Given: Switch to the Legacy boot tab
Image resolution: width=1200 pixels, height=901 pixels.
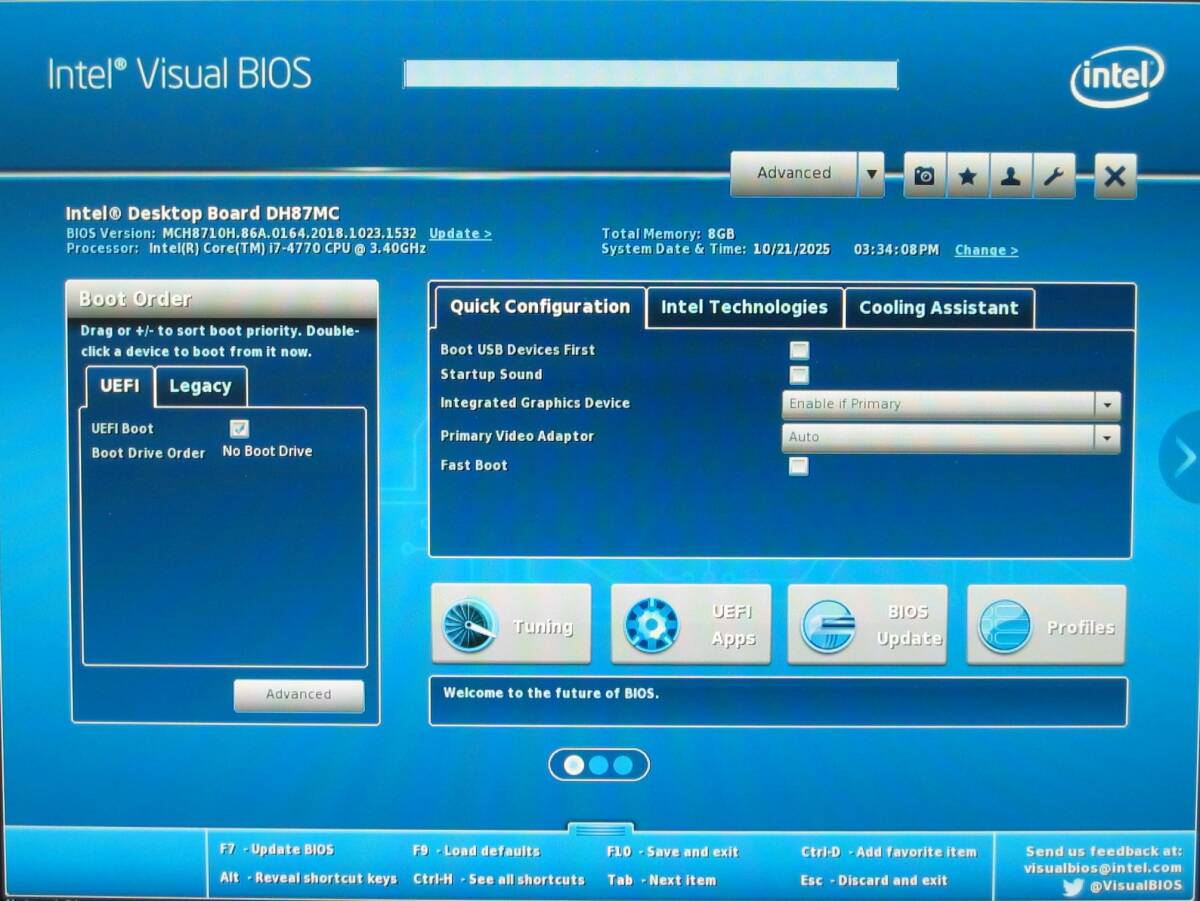Looking at the screenshot, I should (200, 386).
